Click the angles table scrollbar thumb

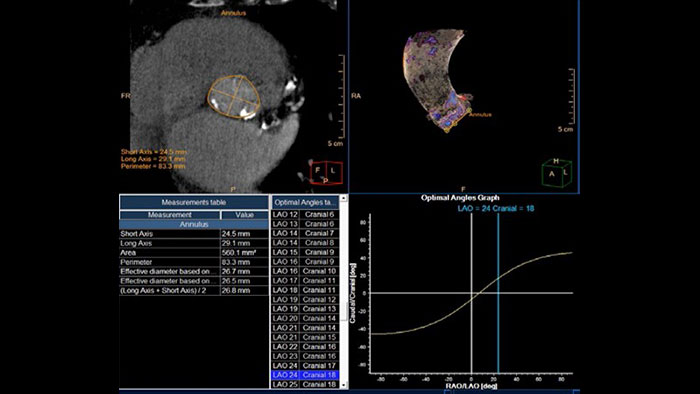tap(343, 311)
